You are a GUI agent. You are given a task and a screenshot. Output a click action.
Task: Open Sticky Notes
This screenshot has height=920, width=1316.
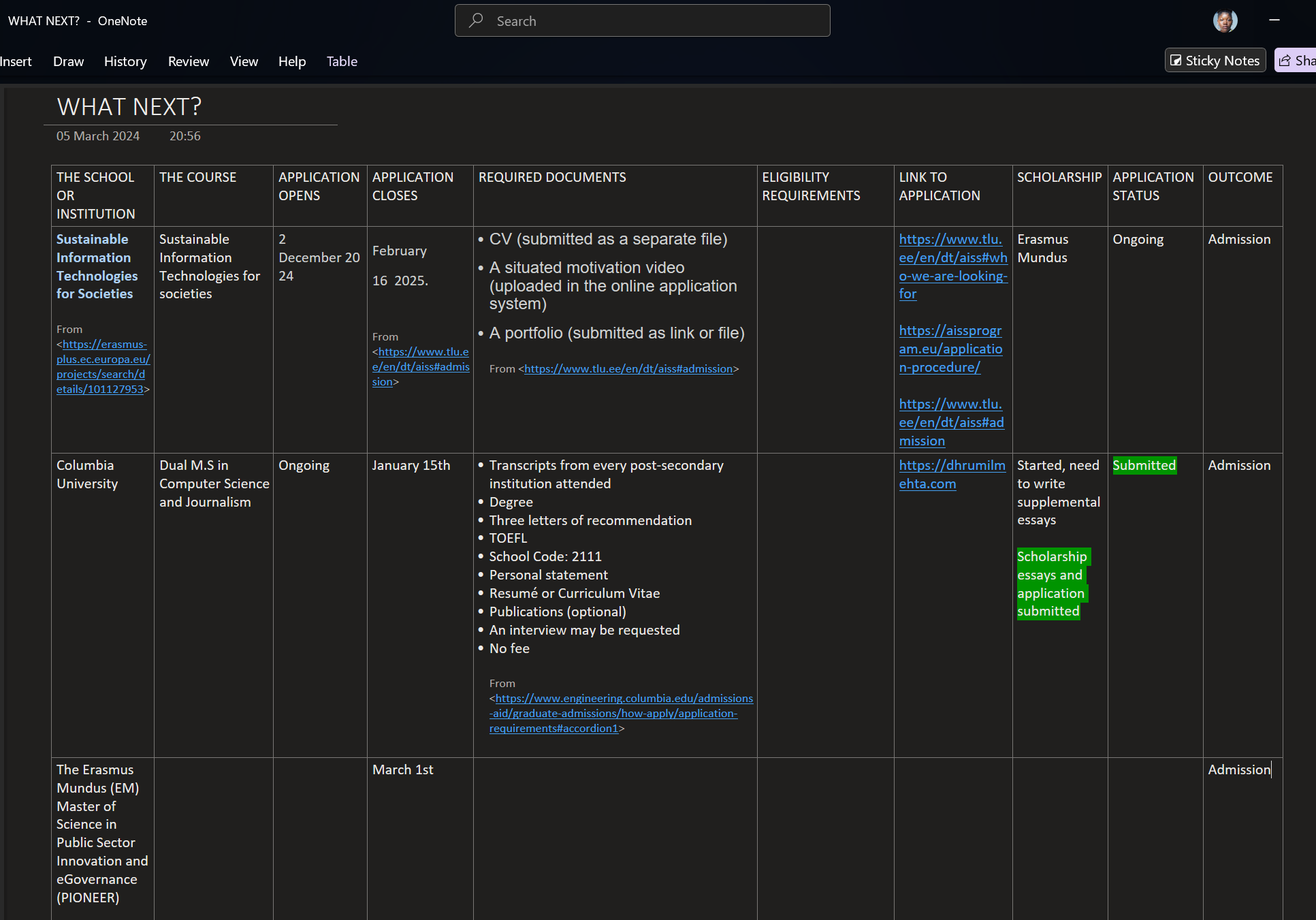[1215, 61]
